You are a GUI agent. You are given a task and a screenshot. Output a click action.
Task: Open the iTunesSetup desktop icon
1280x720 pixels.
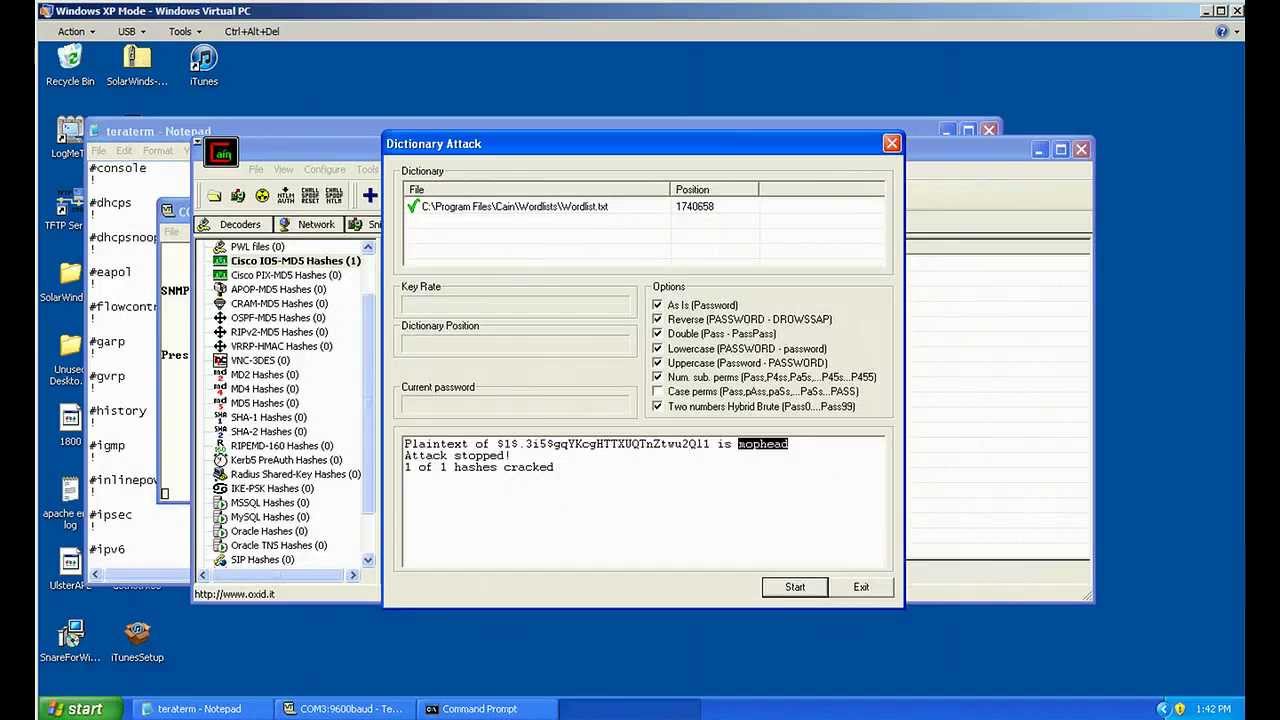coord(137,641)
